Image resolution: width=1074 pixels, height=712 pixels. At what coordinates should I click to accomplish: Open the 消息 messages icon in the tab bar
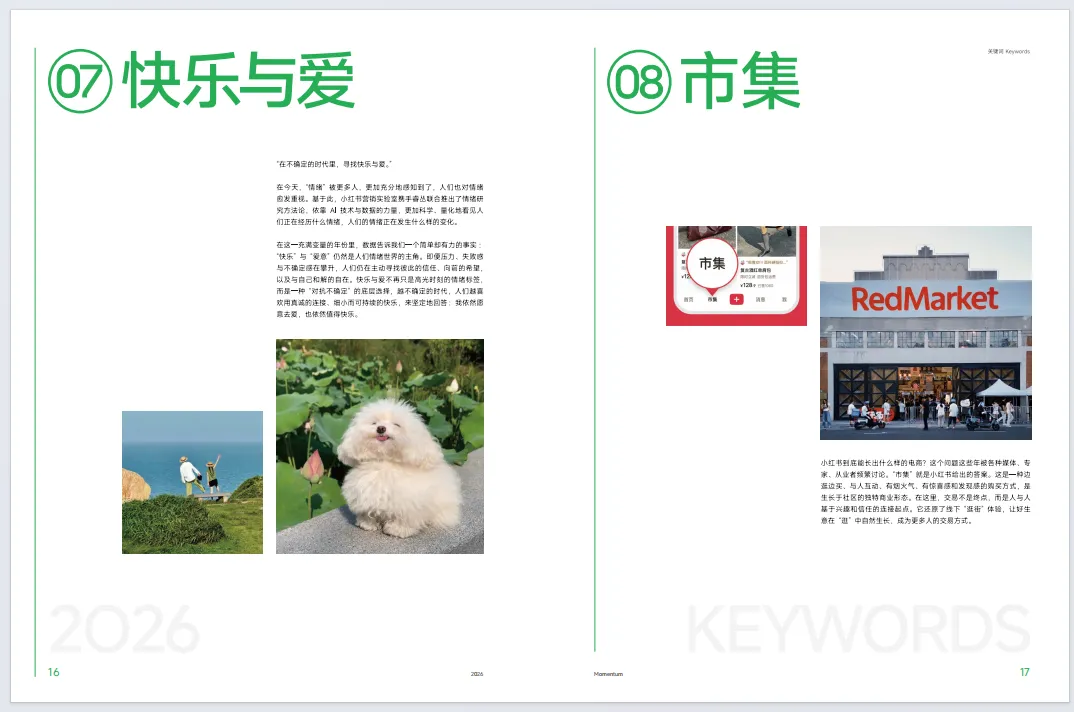click(x=760, y=299)
